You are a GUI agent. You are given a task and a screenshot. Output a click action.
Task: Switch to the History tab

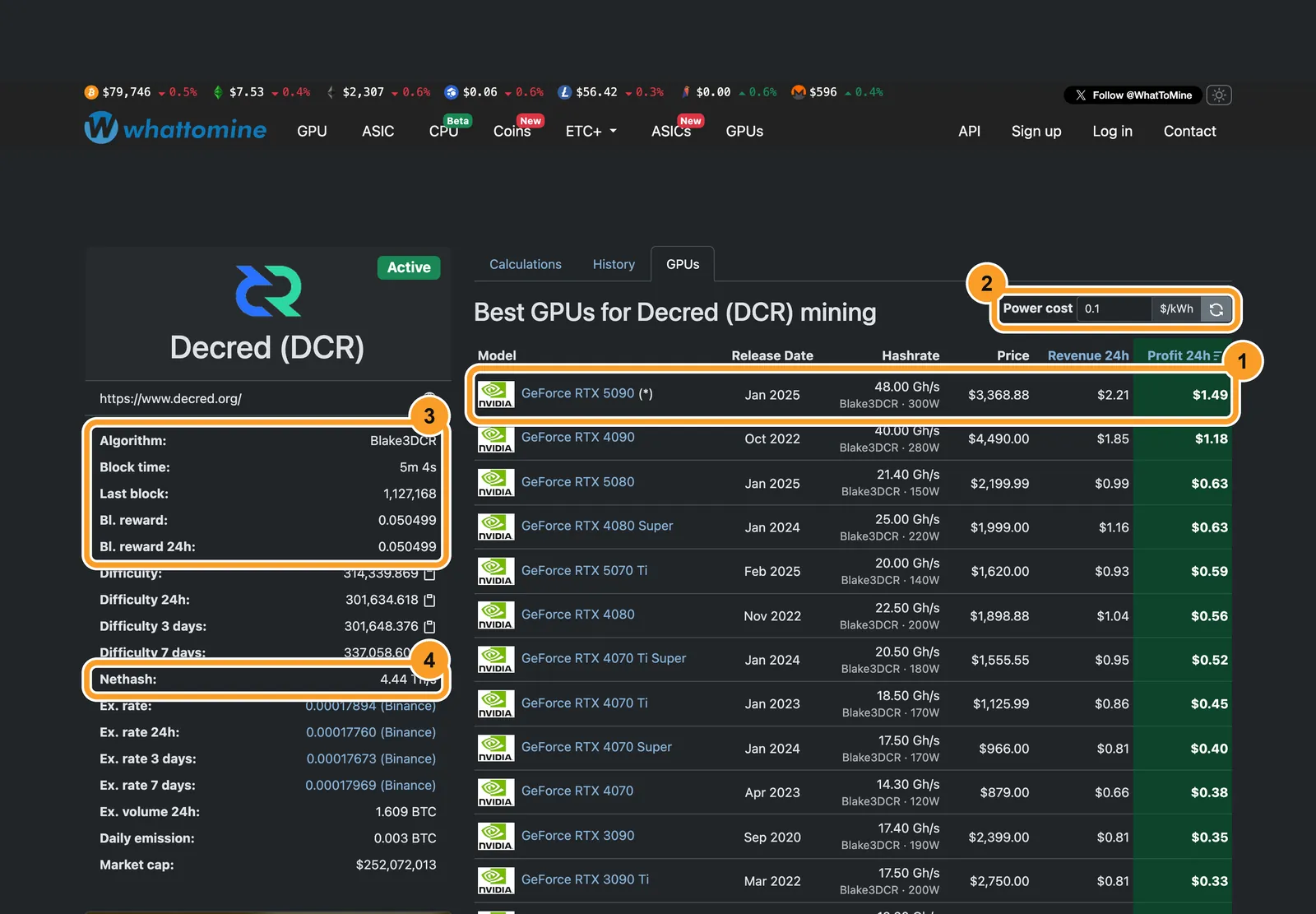tap(614, 264)
